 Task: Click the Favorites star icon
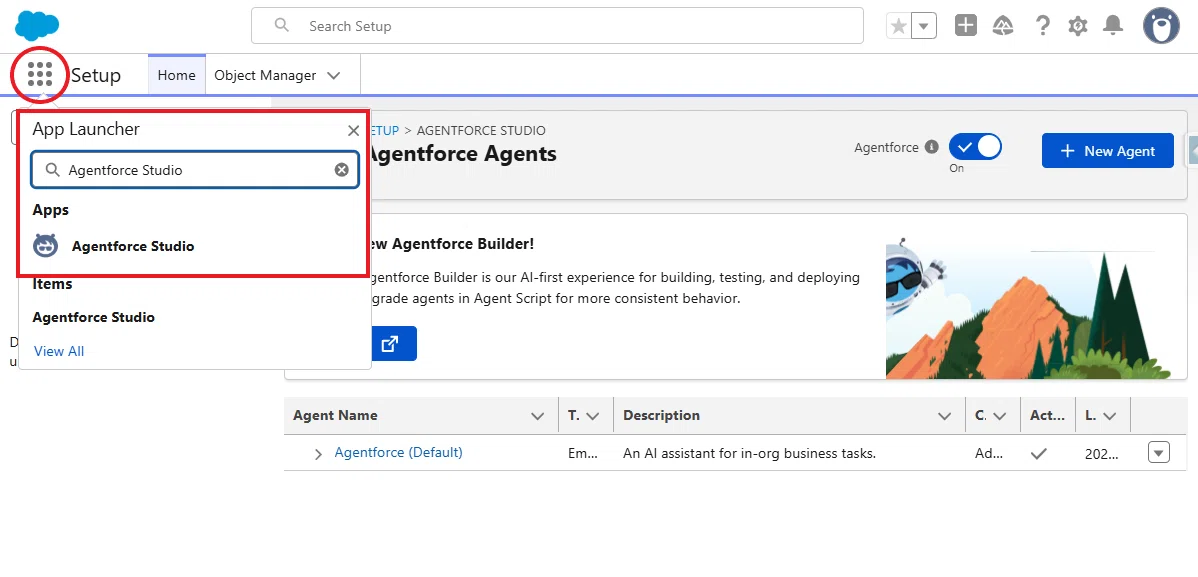pyautogui.click(x=899, y=26)
